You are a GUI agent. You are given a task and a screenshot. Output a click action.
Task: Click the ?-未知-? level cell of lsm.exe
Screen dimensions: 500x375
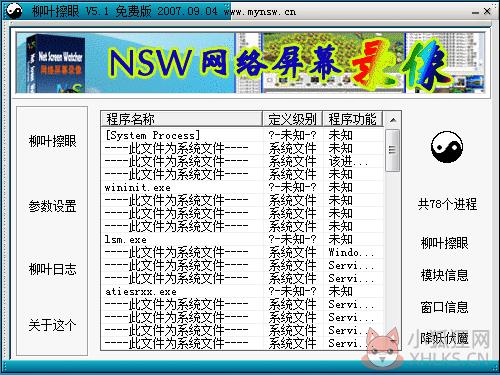(292, 239)
